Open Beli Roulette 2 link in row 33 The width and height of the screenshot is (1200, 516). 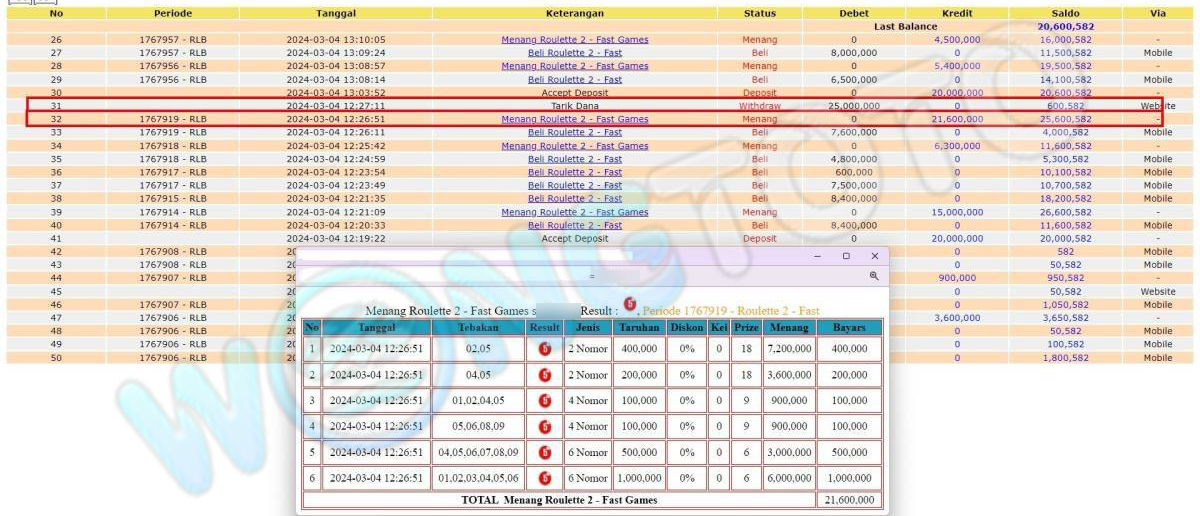[x=574, y=132]
